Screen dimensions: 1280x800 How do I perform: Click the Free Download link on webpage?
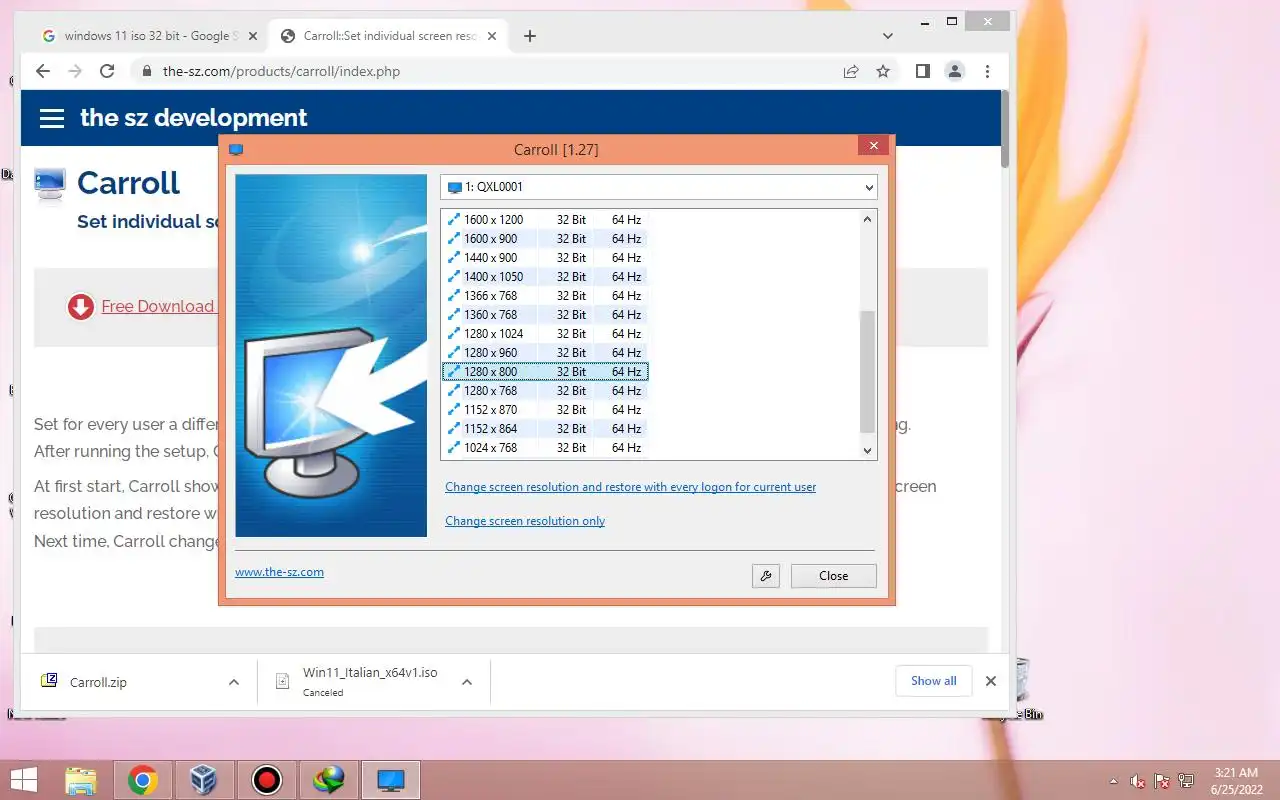(157, 306)
